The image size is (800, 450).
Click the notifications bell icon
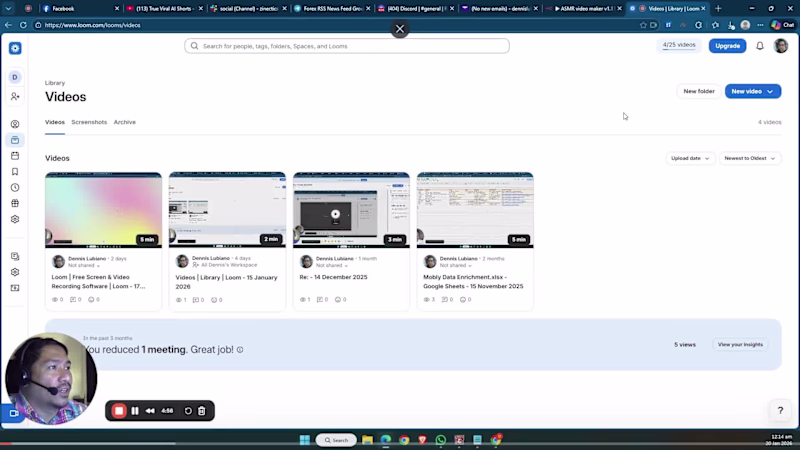coord(760,46)
